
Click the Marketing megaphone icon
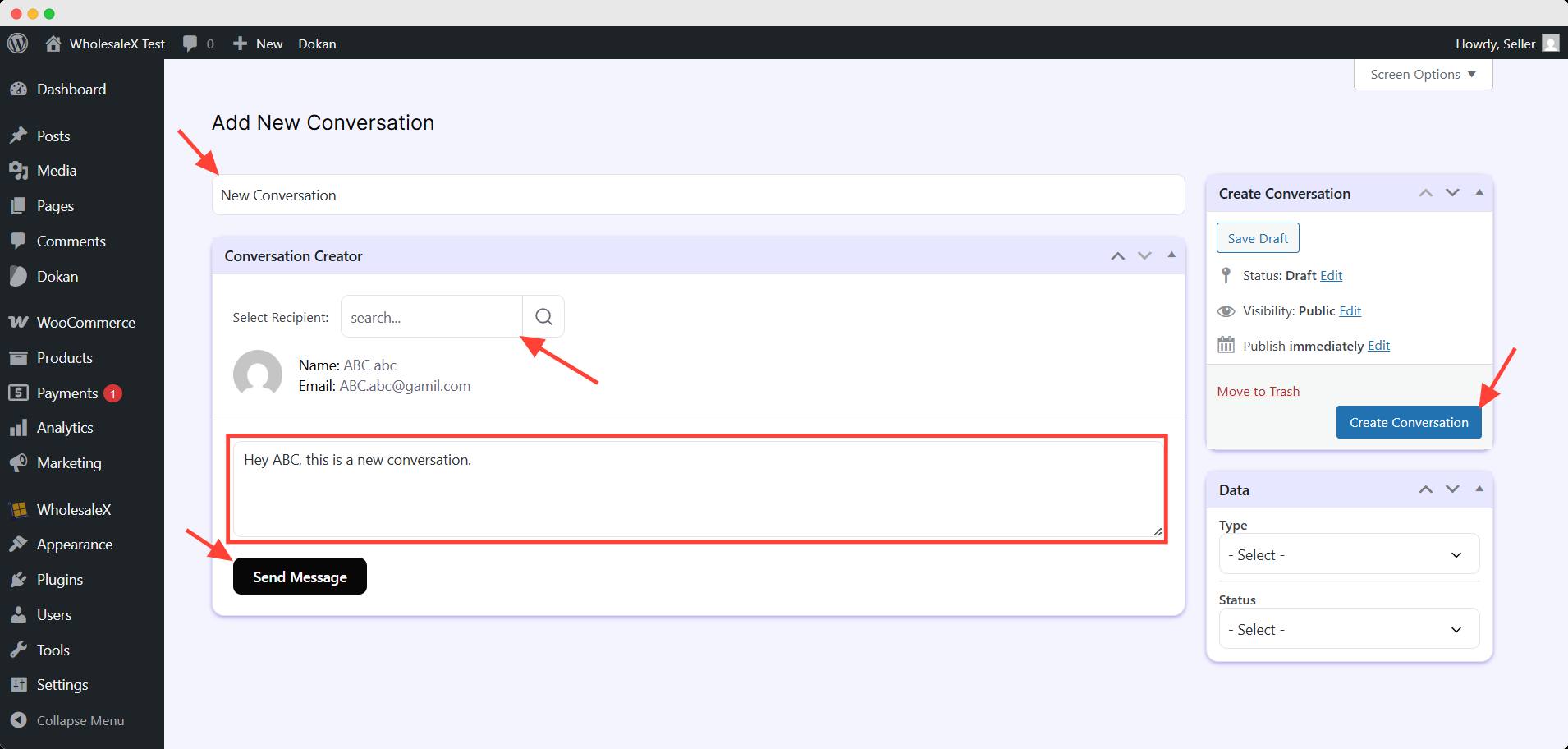[18, 463]
